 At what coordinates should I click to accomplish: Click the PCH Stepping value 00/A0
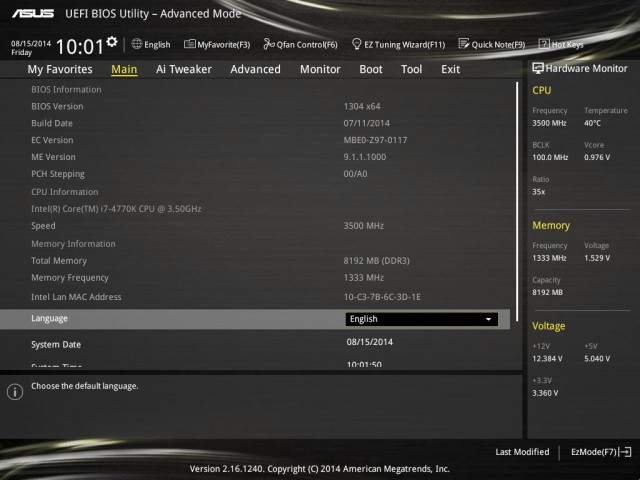pos(355,174)
